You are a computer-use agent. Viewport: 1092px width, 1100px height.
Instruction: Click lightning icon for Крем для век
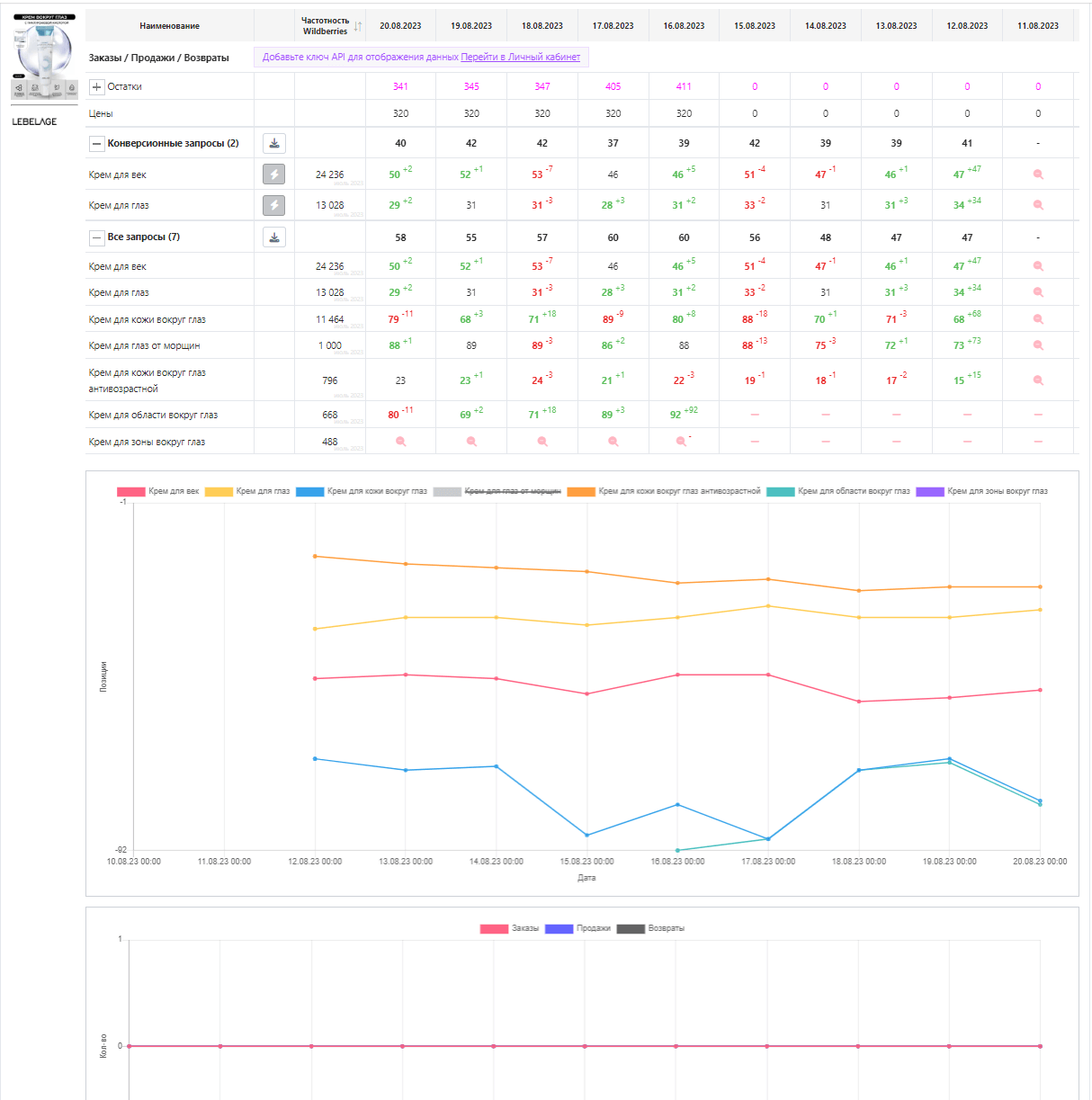point(274,174)
